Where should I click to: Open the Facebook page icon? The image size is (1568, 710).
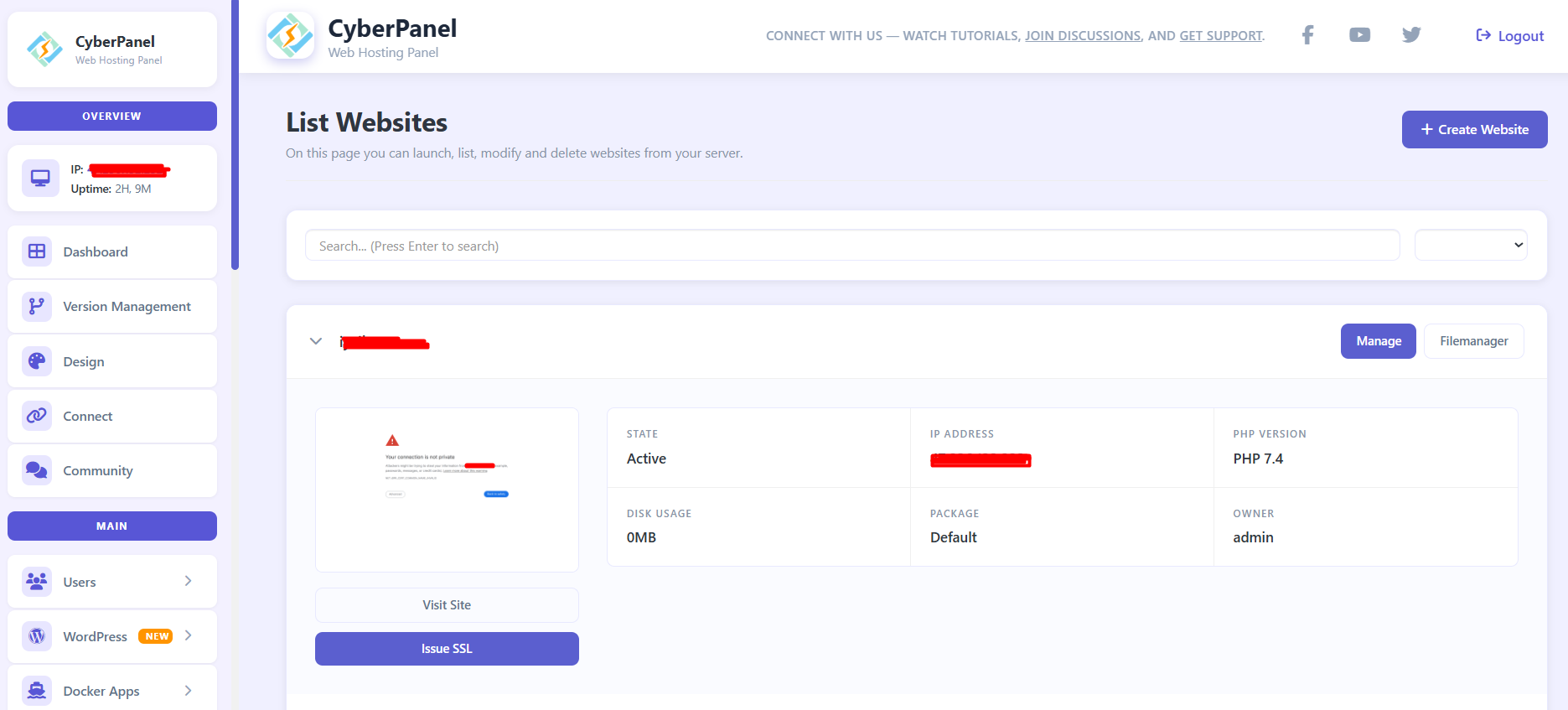(x=1307, y=35)
